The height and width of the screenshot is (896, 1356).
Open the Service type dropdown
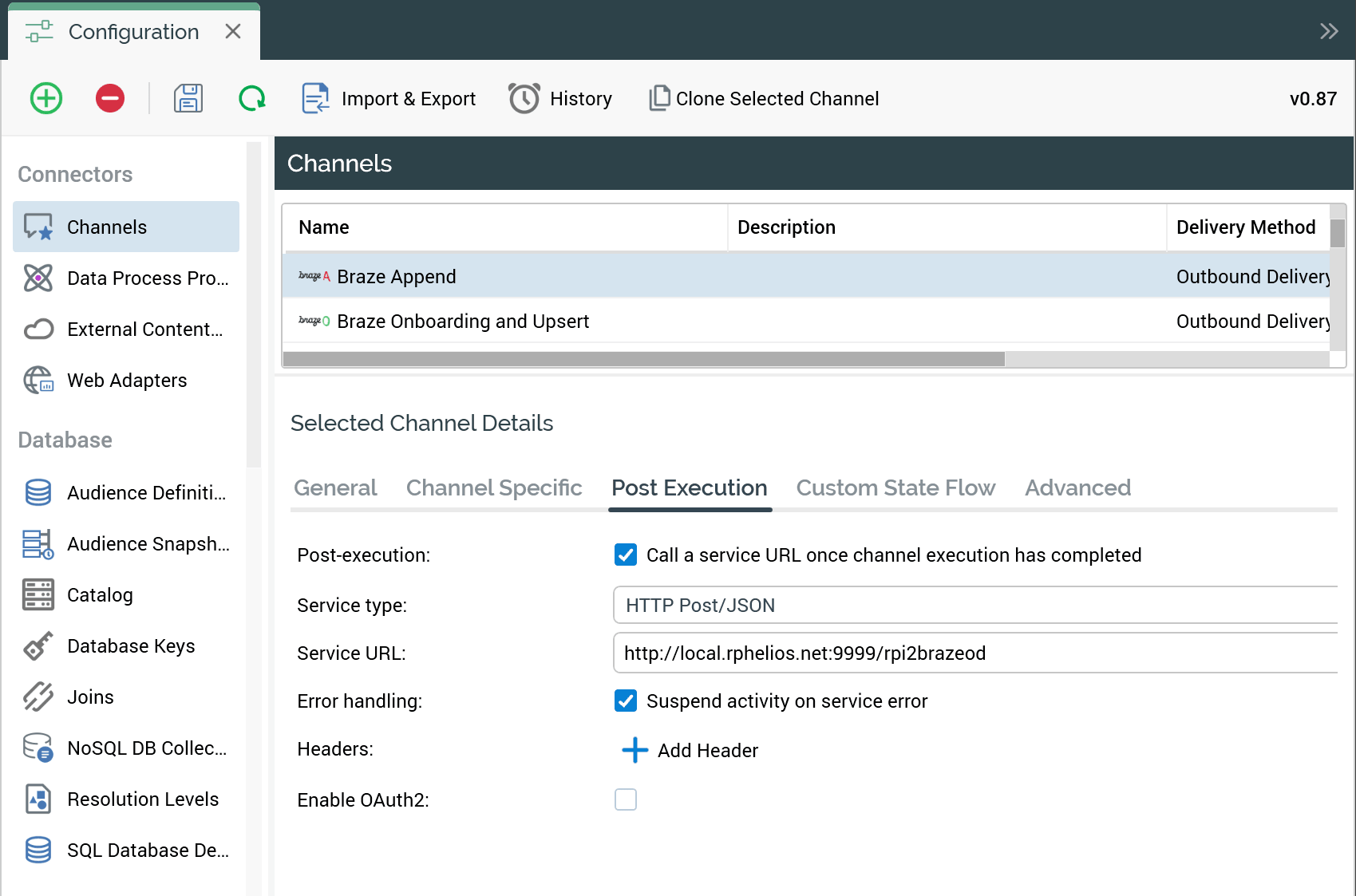[974, 606]
